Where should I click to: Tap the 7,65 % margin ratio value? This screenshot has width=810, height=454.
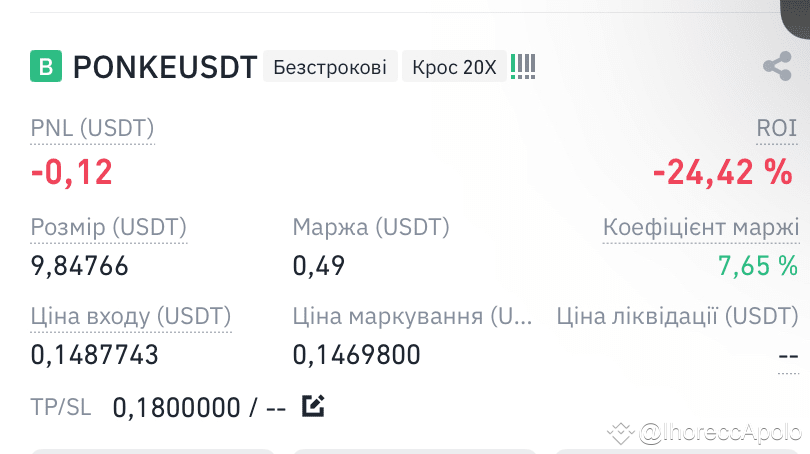click(758, 266)
